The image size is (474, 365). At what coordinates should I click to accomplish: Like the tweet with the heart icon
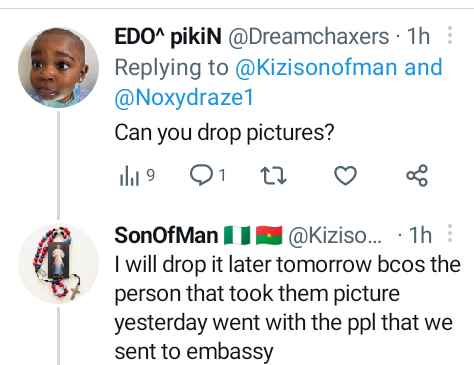point(345,176)
